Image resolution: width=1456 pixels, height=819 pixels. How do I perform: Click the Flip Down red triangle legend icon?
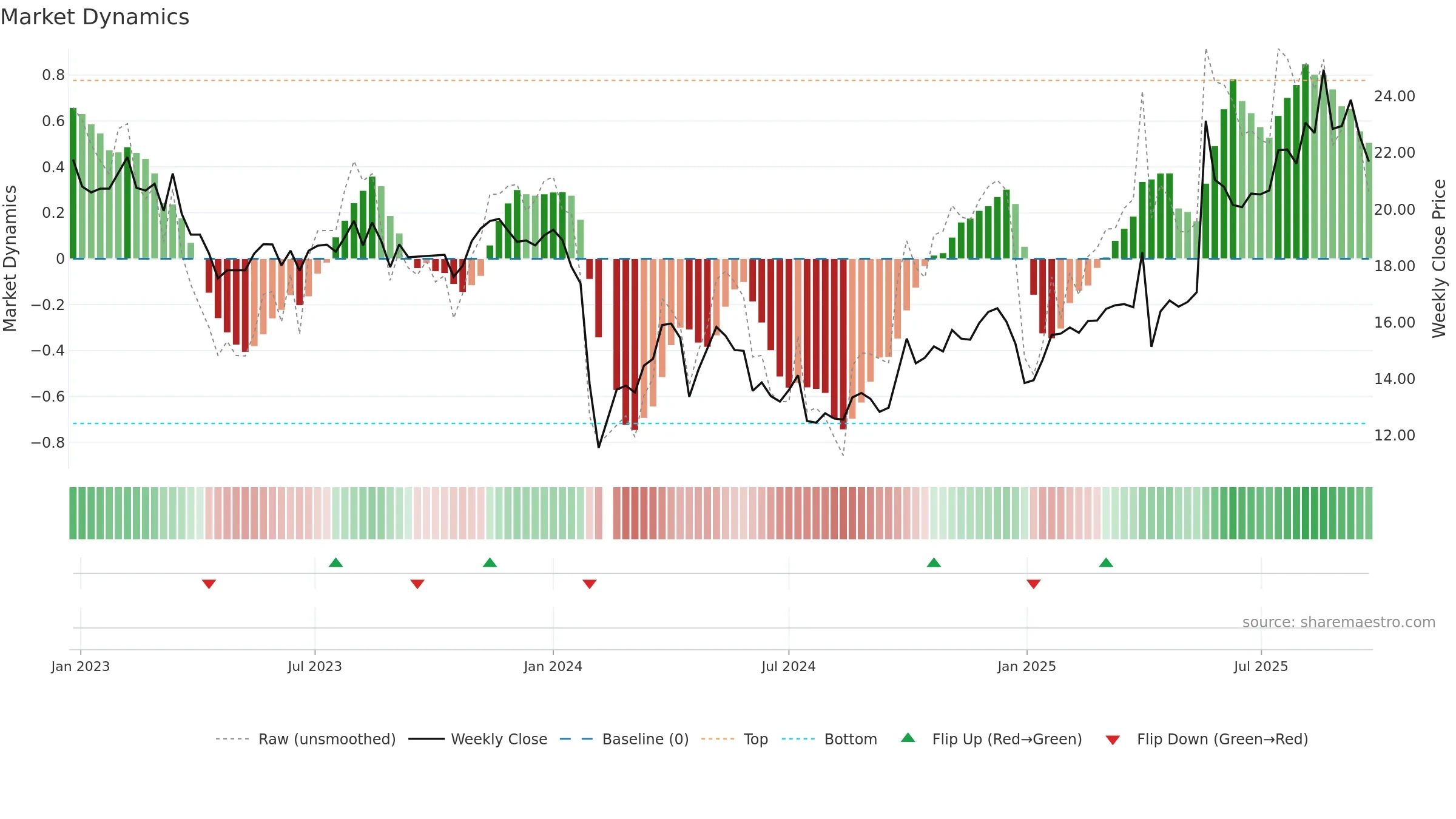tap(1113, 740)
